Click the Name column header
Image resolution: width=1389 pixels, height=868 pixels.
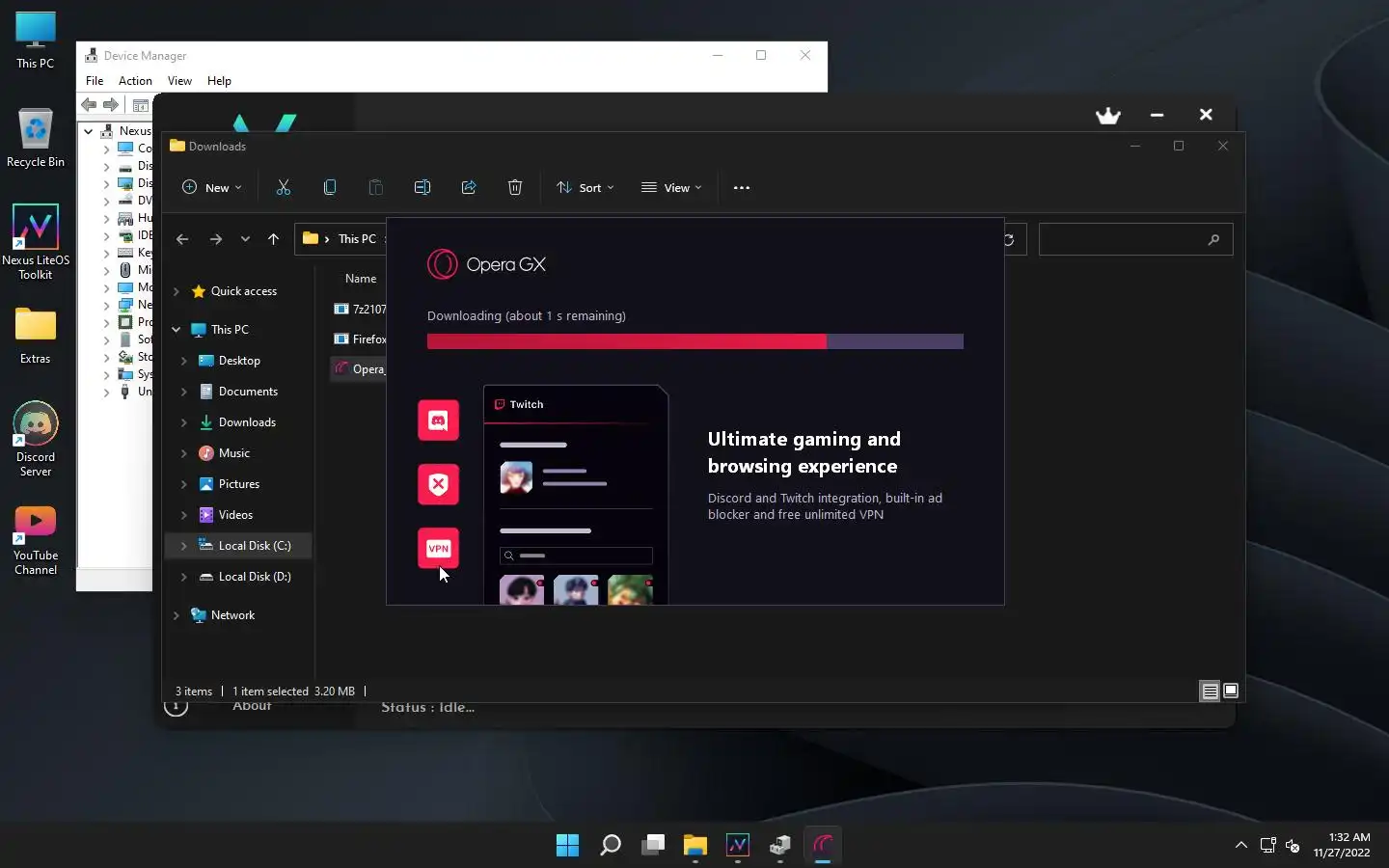pyautogui.click(x=361, y=279)
